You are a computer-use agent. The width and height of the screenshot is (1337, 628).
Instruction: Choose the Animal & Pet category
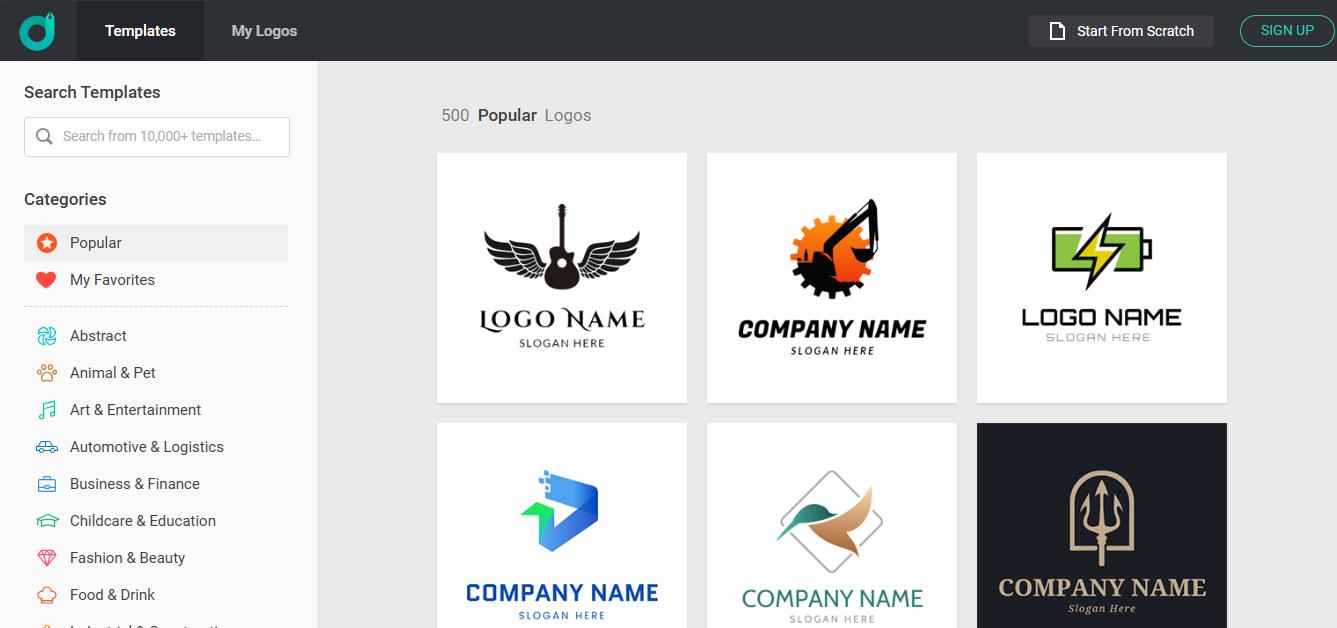point(156,373)
